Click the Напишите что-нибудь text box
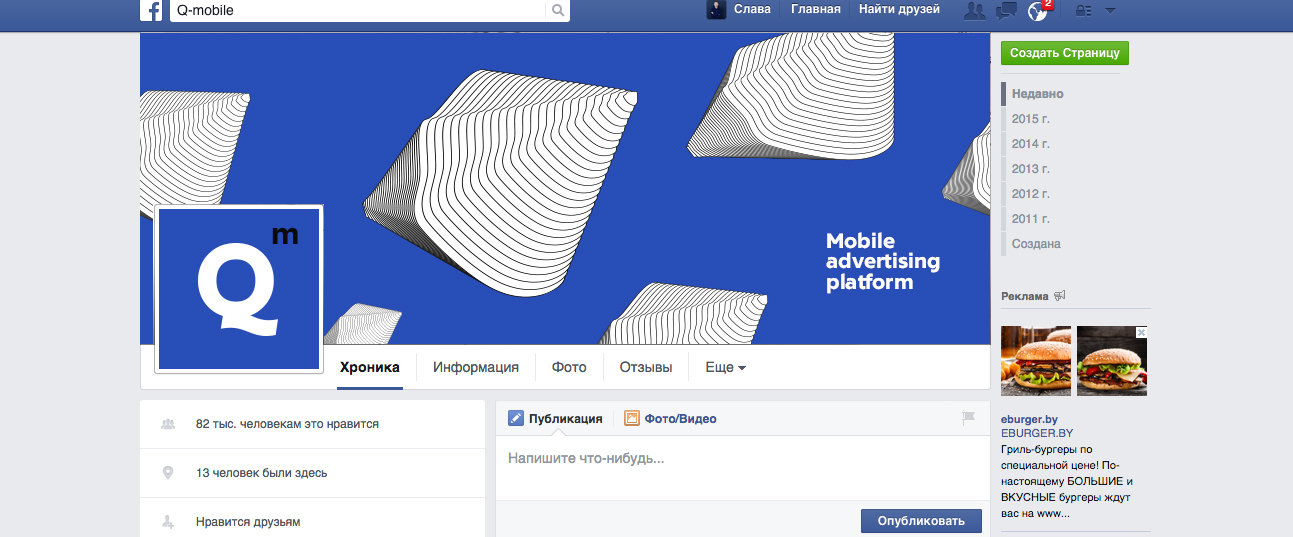This screenshot has width=1293, height=537. tap(743, 468)
